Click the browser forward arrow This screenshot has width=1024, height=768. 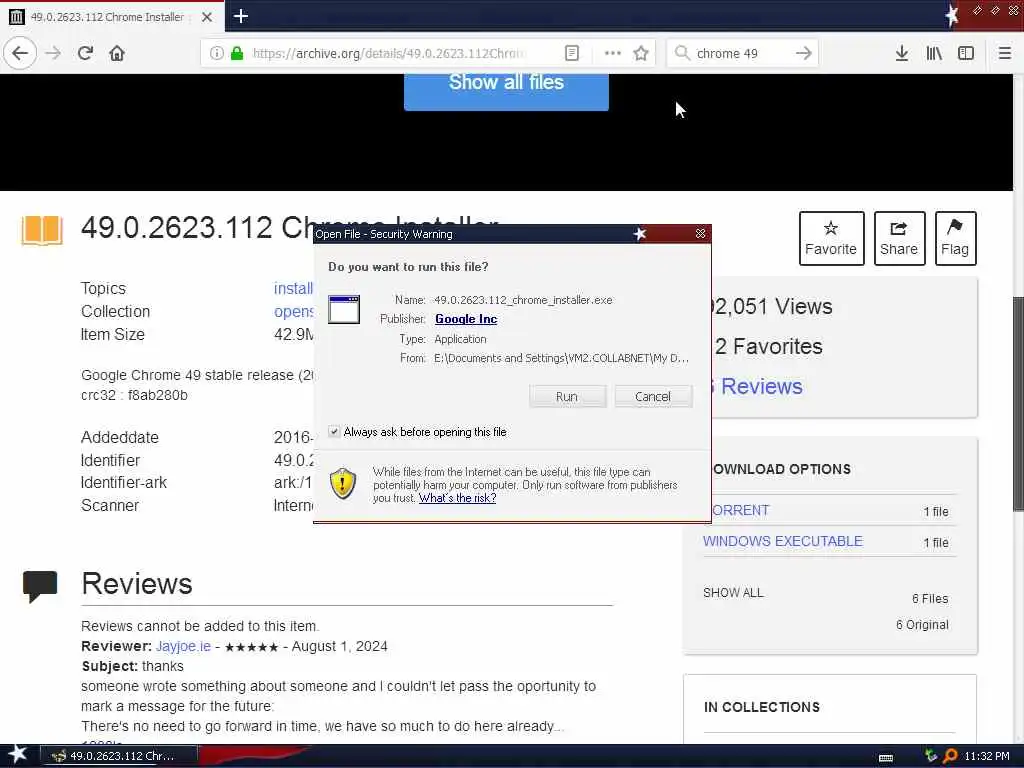(54, 53)
